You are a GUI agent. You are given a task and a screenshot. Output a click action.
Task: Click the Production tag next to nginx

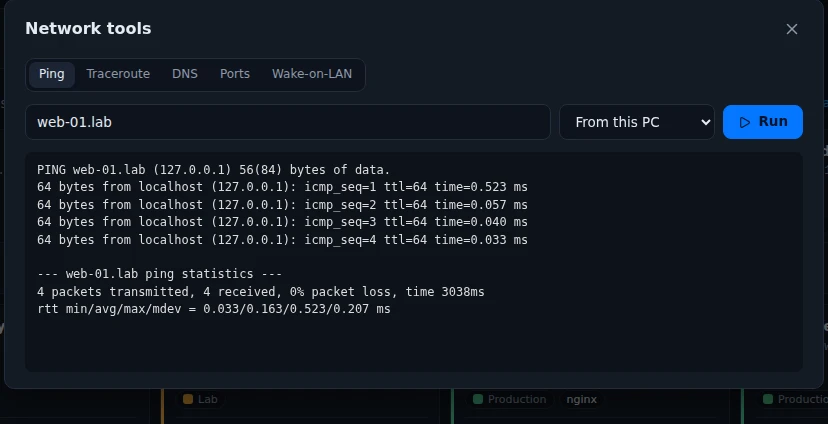(x=510, y=399)
